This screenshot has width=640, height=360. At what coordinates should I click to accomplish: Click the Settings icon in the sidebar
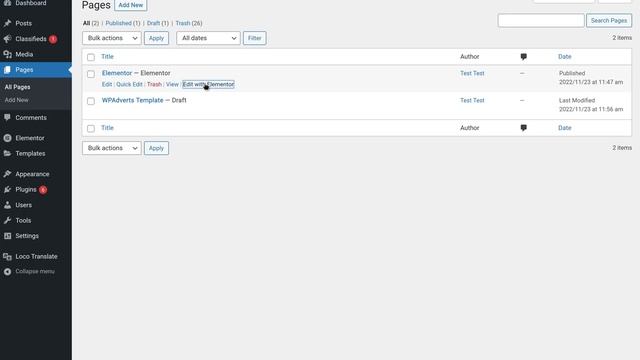(x=7, y=236)
